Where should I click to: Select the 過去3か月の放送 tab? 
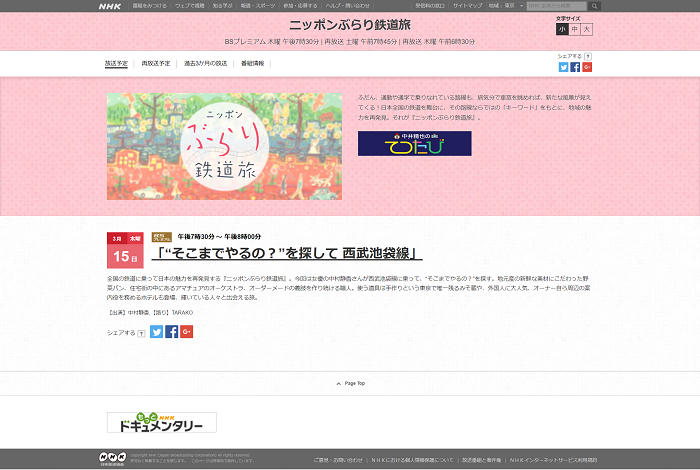pos(205,63)
